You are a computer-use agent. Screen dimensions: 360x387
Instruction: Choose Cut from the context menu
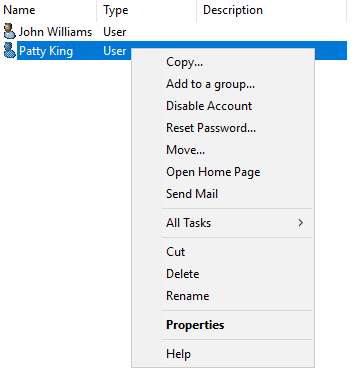point(223,252)
